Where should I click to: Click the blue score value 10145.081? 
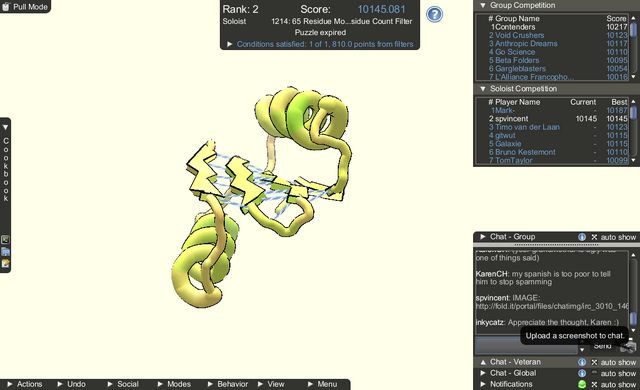(x=381, y=9)
